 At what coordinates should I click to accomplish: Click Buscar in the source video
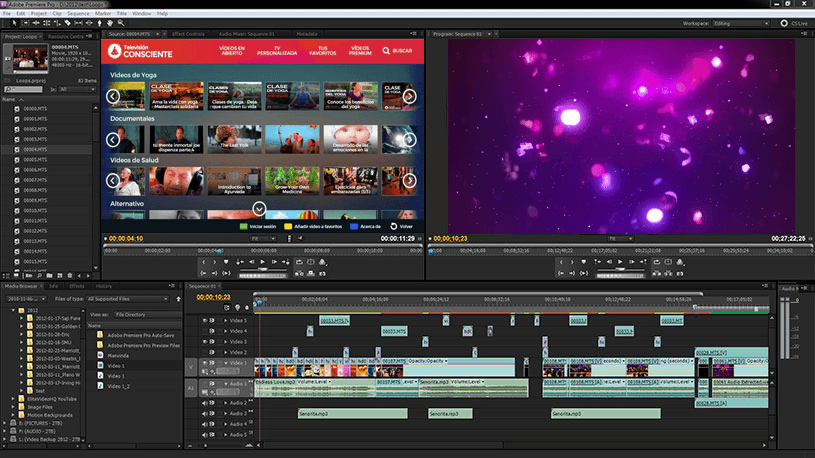(x=398, y=50)
